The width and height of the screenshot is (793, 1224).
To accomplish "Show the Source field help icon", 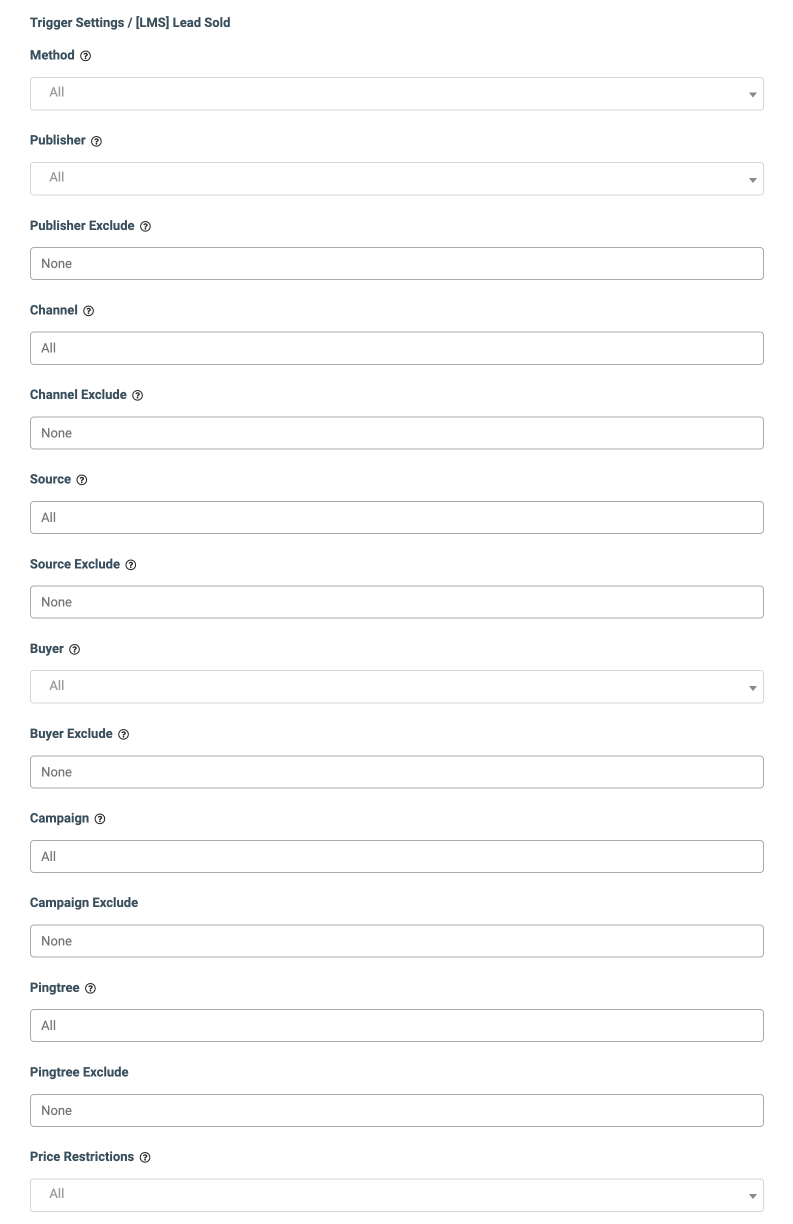I will point(82,480).
